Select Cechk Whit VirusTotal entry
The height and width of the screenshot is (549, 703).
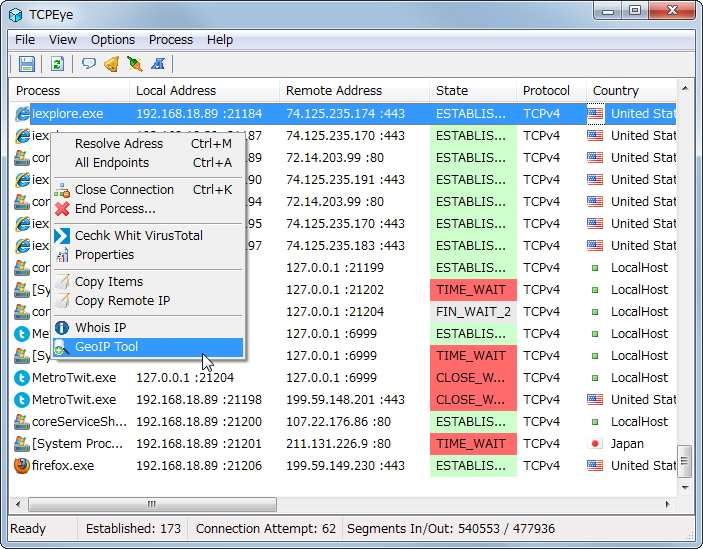tap(148, 236)
